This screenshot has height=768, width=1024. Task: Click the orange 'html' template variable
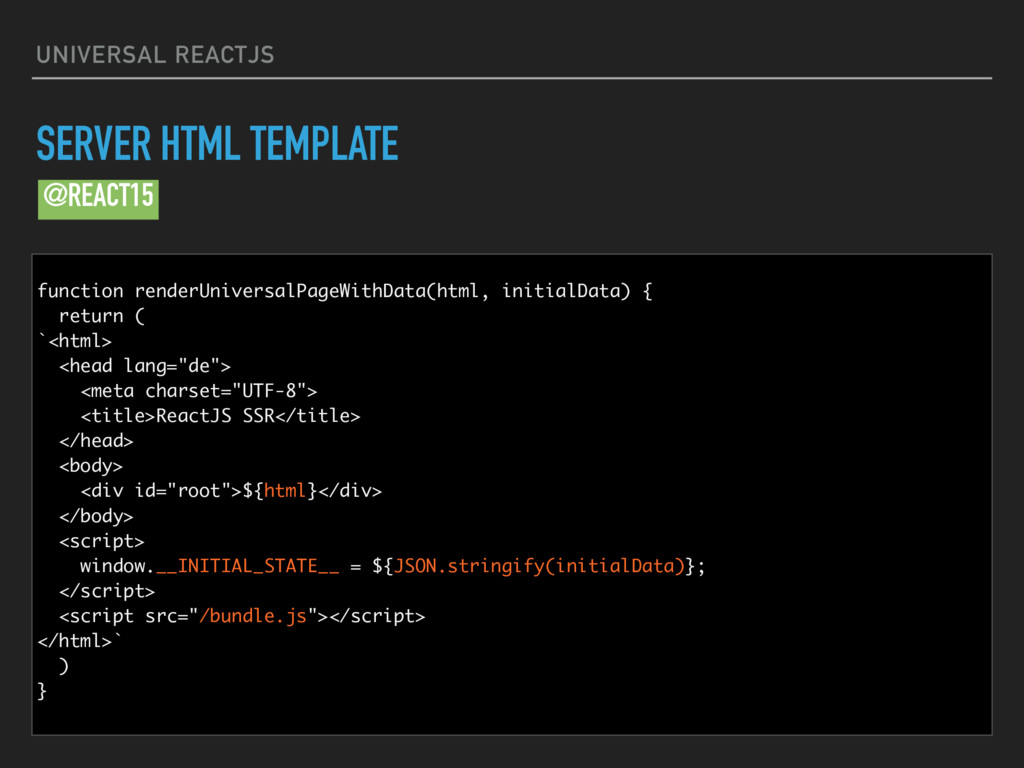pos(285,490)
